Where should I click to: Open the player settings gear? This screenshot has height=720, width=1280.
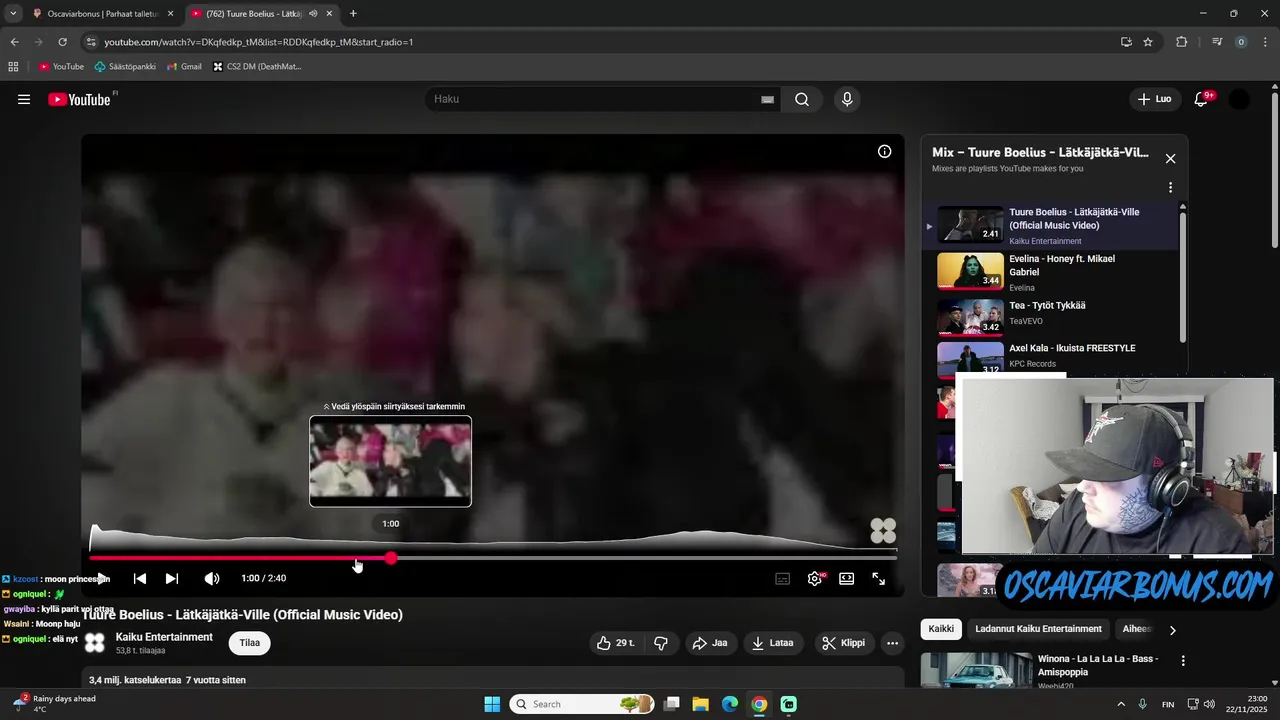click(x=815, y=578)
